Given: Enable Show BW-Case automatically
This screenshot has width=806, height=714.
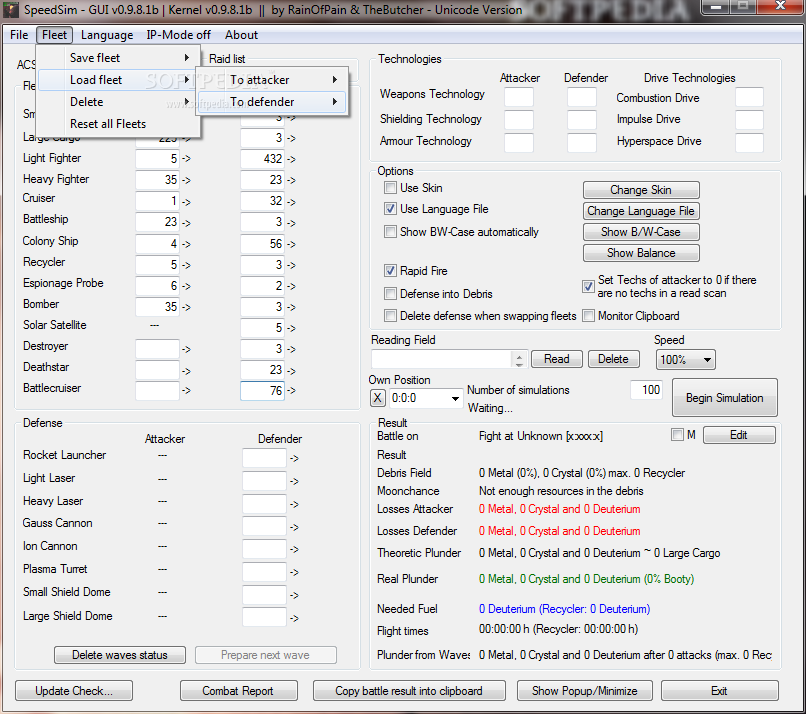Looking at the screenshot, I should (390, 232).
